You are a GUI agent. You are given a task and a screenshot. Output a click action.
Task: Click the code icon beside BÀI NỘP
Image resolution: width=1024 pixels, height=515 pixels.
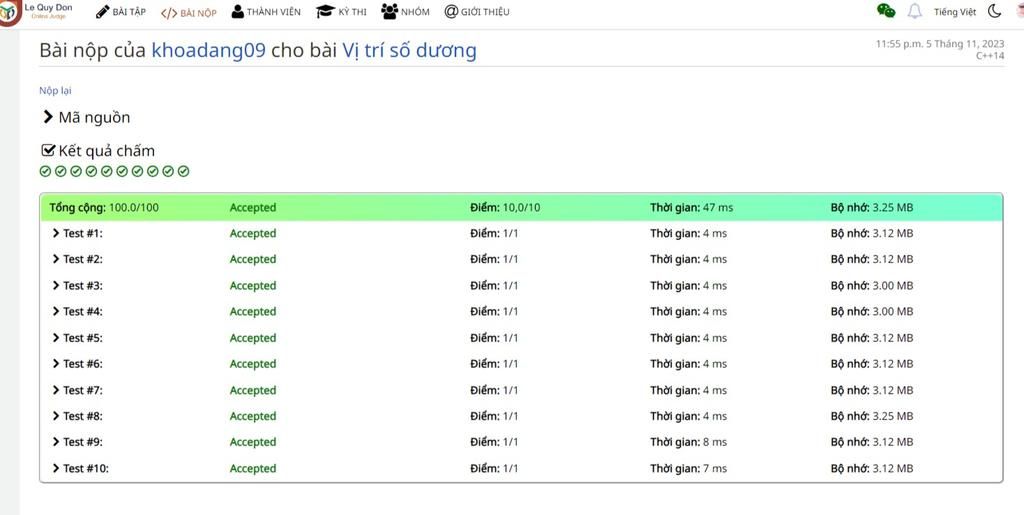169,12
